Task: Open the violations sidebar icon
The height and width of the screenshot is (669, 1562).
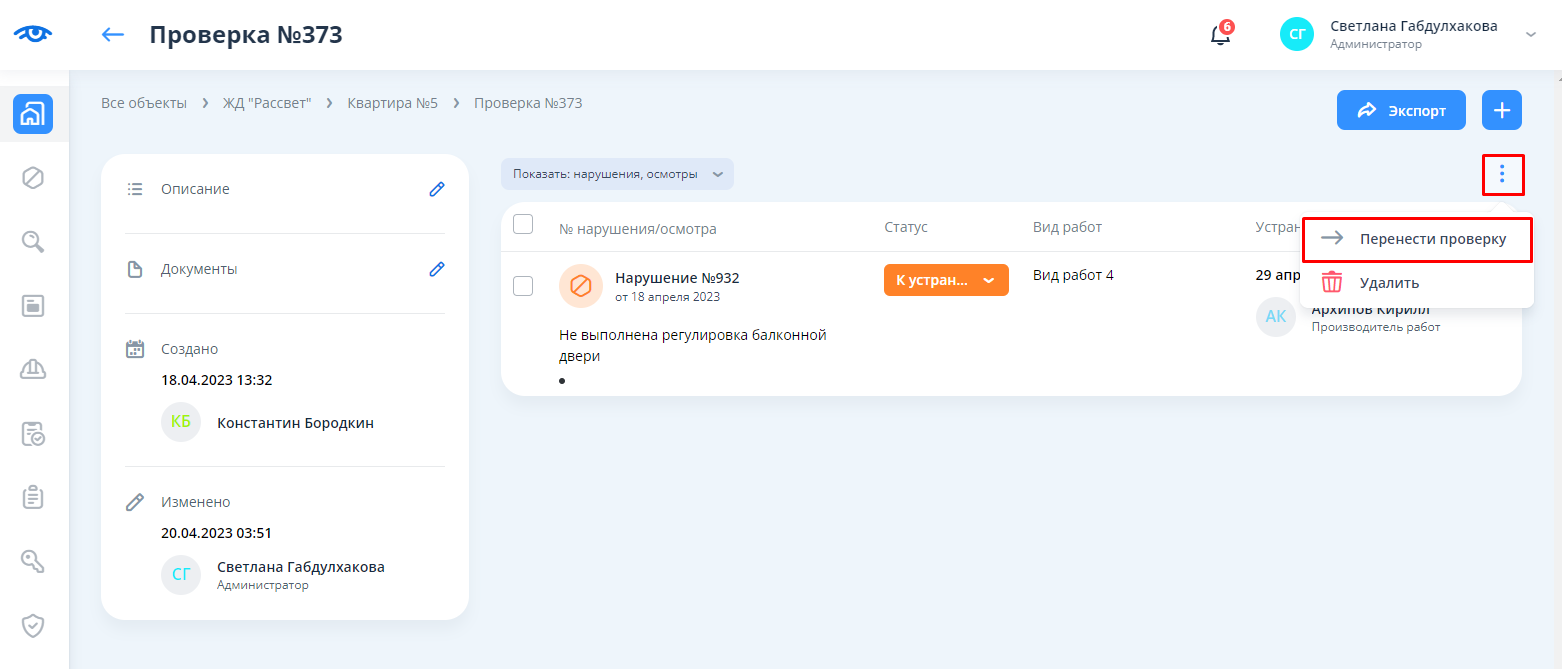Action: click(33, 178)
